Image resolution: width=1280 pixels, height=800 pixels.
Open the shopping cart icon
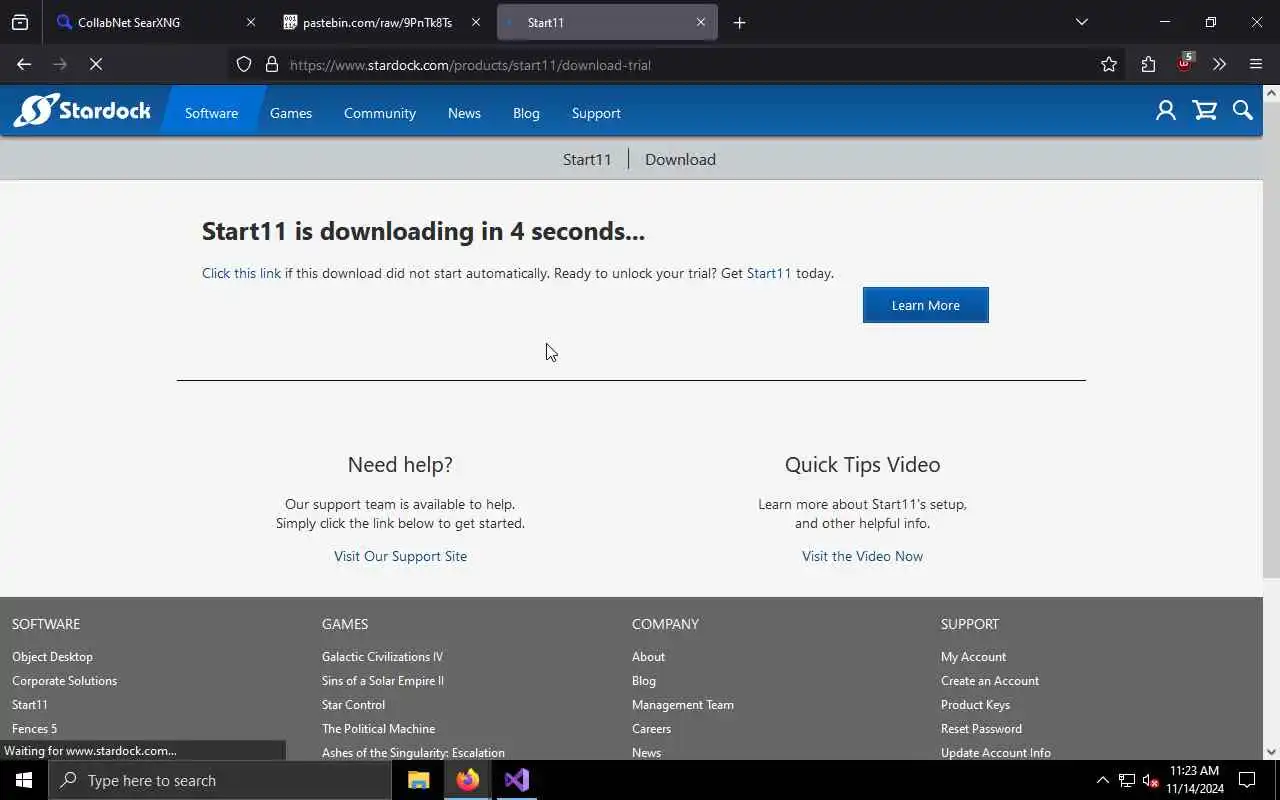pyautogui.click(x=1205, y=111)
